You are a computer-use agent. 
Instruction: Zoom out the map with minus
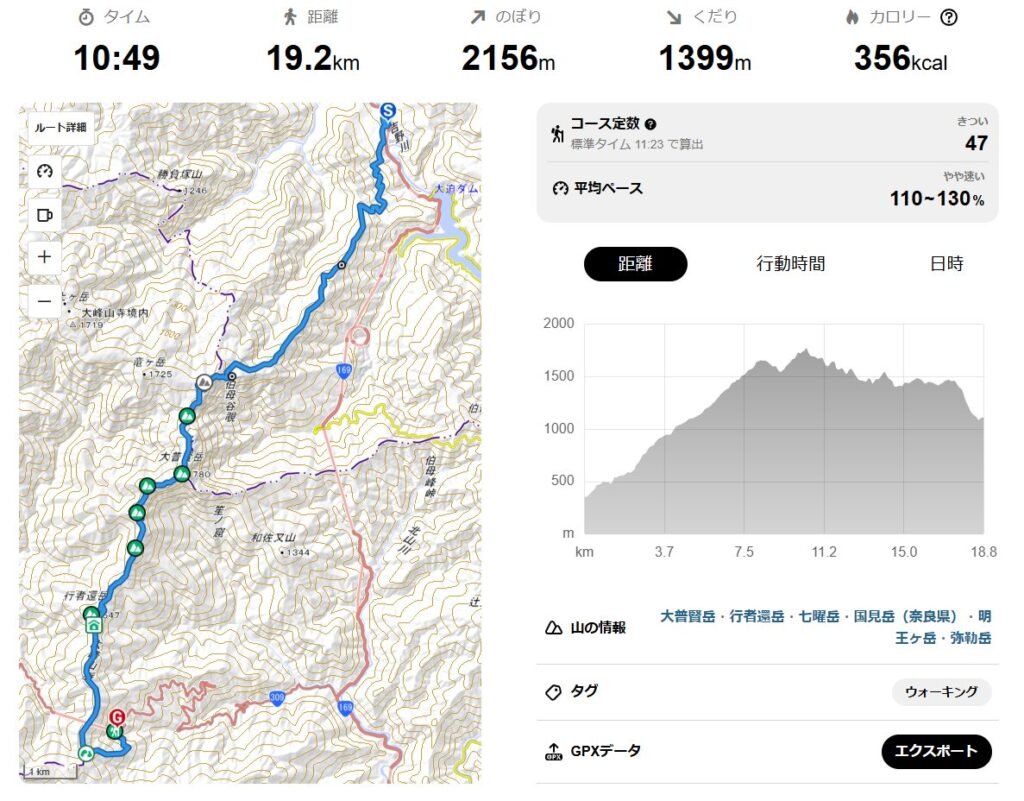44,300
